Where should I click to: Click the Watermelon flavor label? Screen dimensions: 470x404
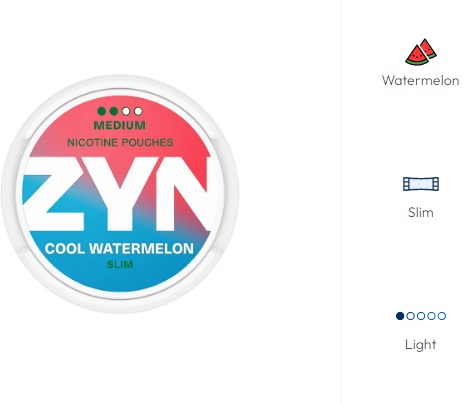(421, 80)
